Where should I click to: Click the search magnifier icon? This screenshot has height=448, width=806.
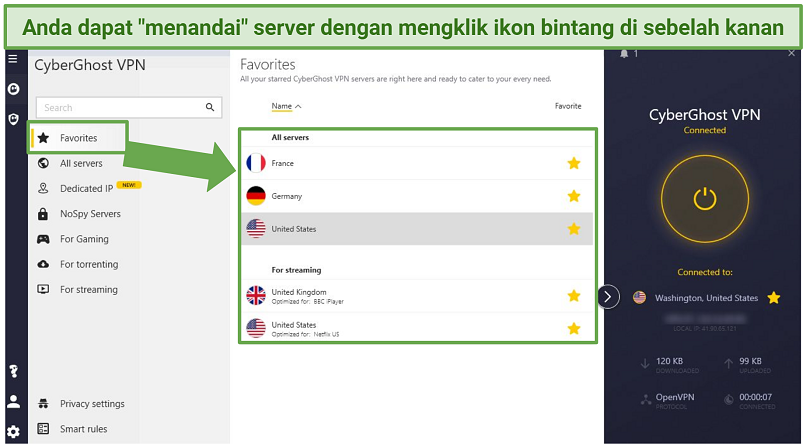pyautogui.click(x=210, y=107)
